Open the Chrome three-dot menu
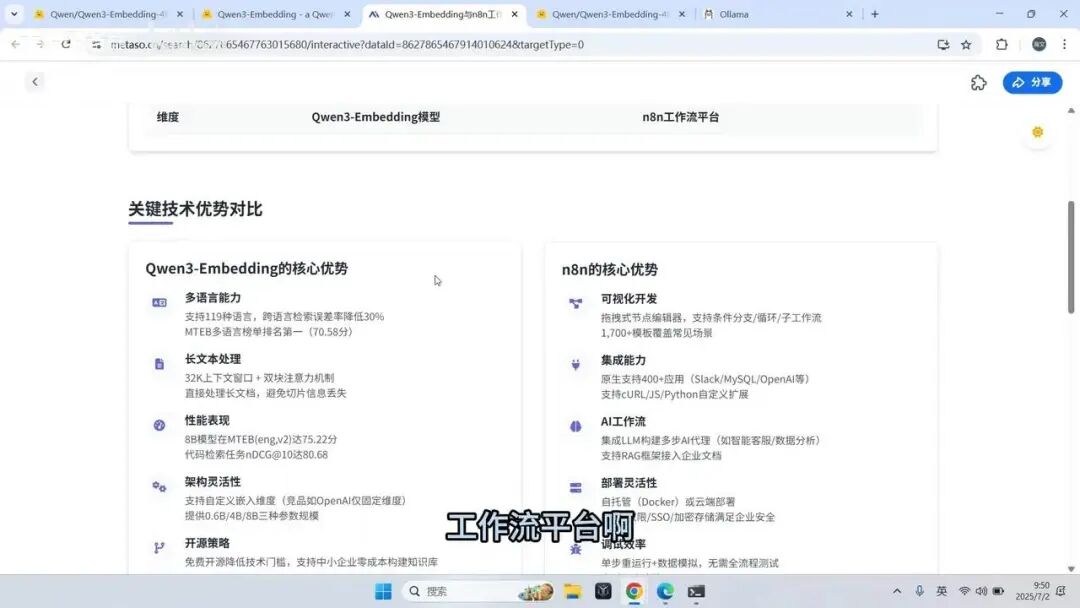Image resolution: width=1080 pixels, height=608 pixels. (1064, 44)
